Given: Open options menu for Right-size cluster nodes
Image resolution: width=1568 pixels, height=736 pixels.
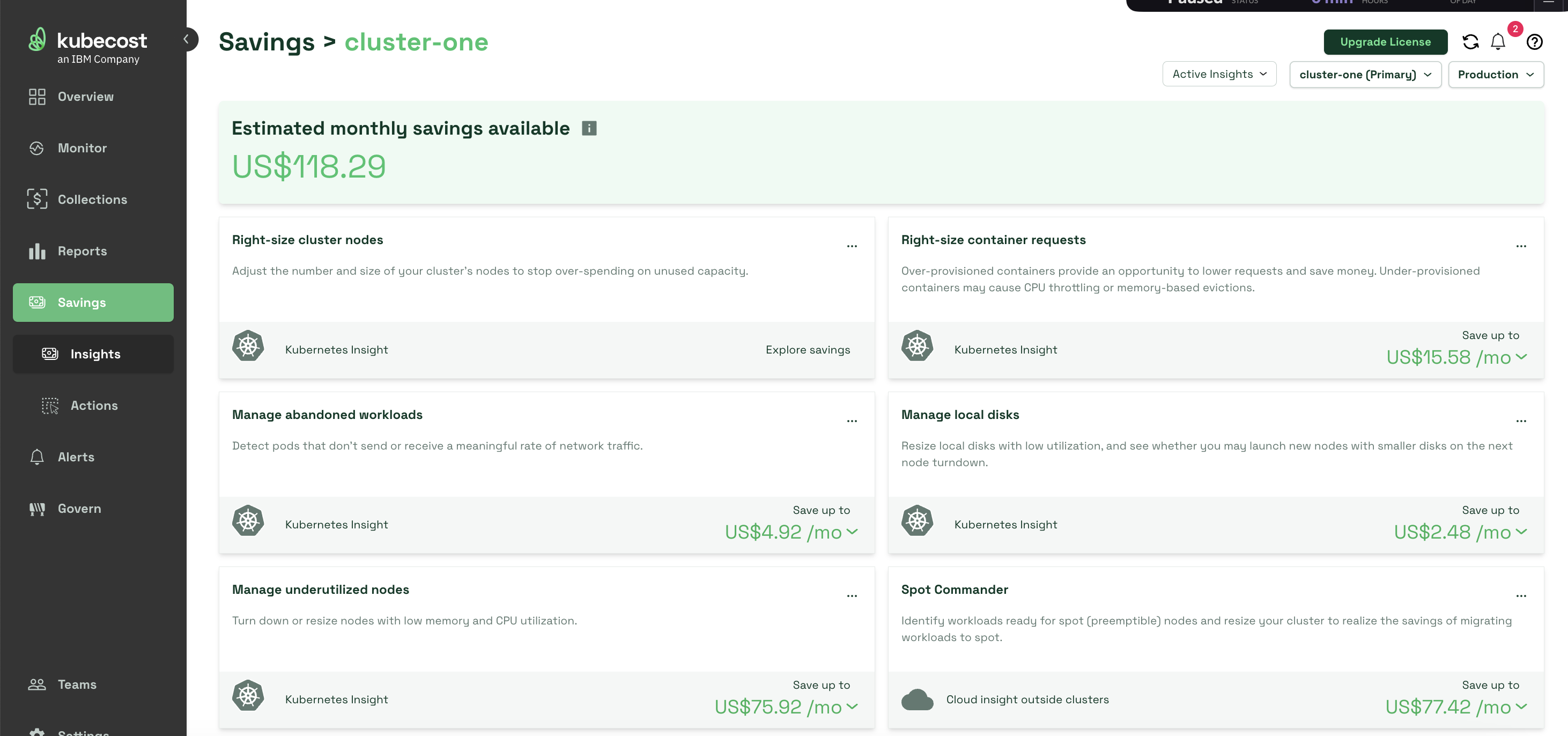Looking at the screenshot, I should tap(852, 246).
